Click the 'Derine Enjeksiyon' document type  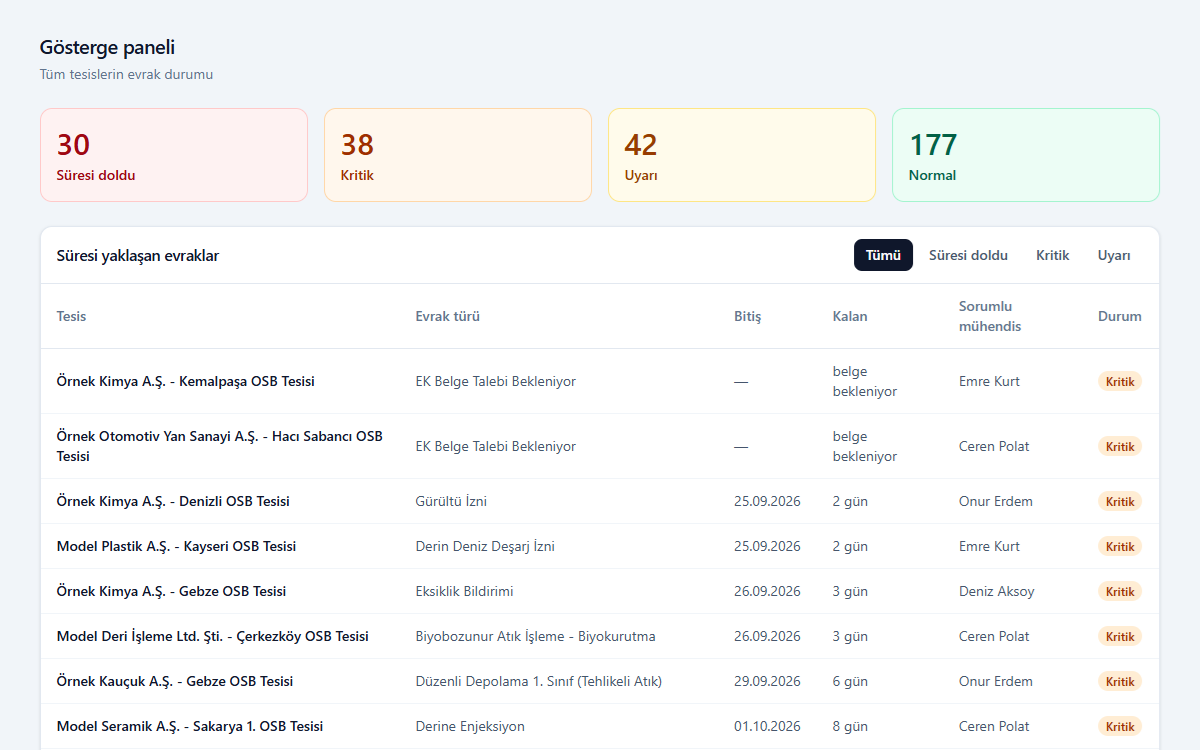[x=470, y=726]
